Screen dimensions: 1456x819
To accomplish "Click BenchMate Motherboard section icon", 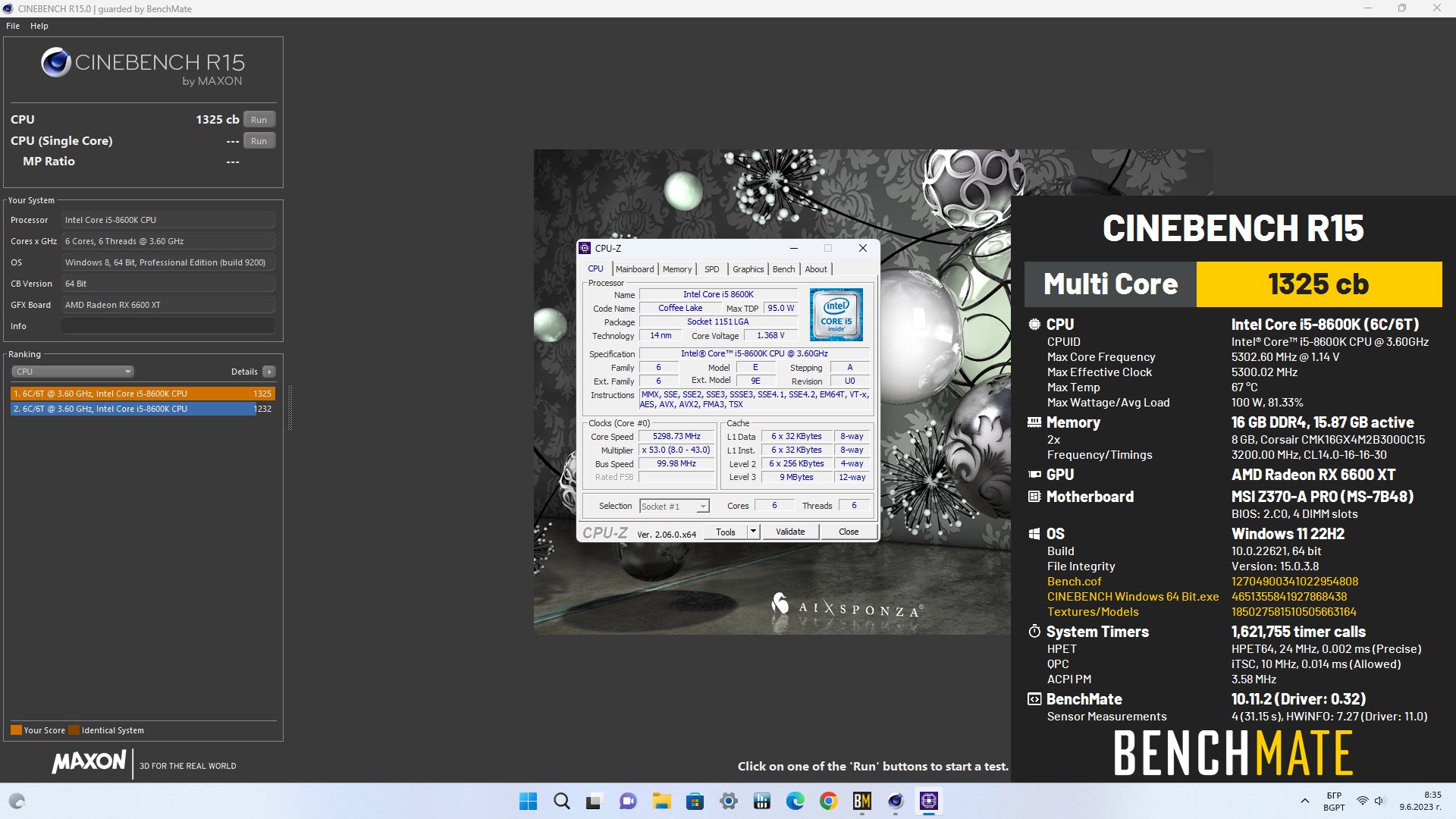I will click(x=1034, y=497).
